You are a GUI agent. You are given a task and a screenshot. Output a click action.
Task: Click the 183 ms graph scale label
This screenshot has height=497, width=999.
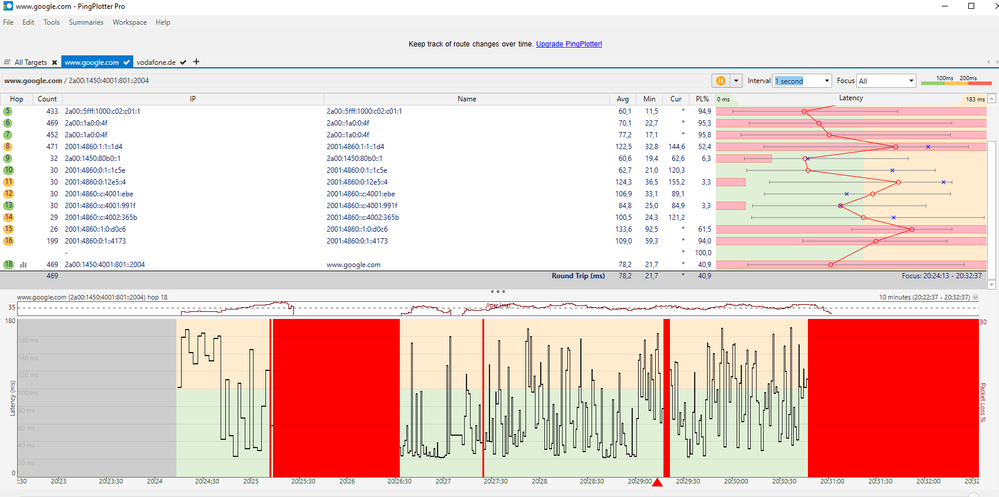point(975,99)
